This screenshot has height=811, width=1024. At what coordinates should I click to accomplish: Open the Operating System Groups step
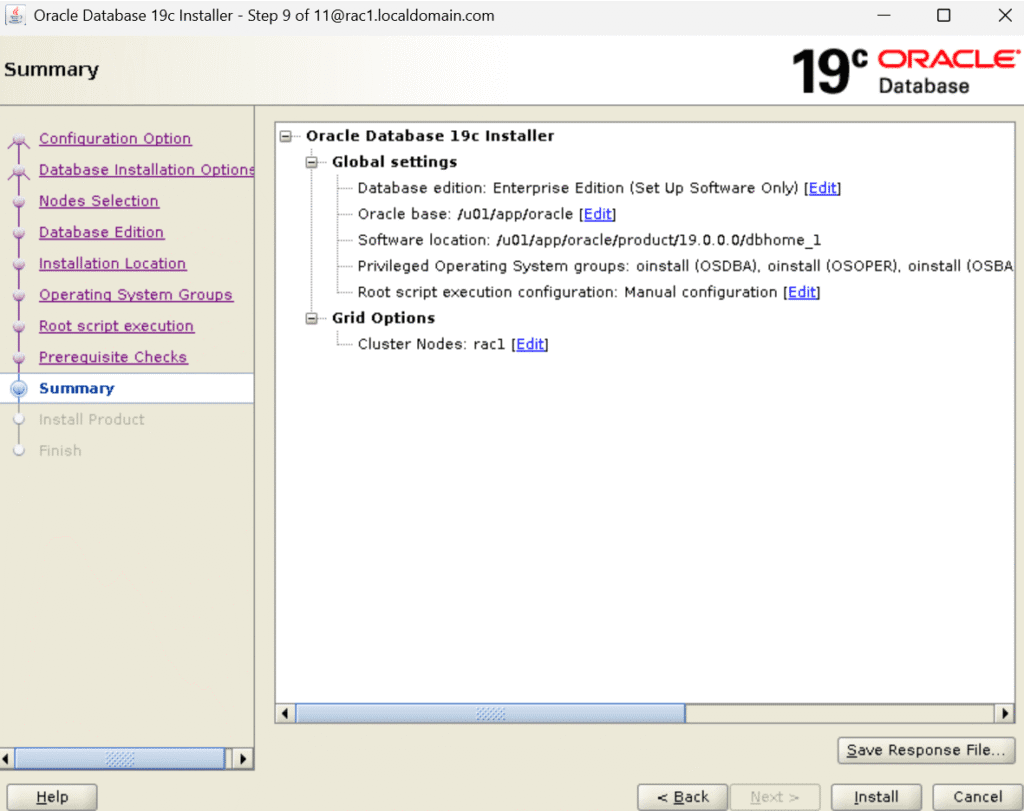click(x=135, y=295)
